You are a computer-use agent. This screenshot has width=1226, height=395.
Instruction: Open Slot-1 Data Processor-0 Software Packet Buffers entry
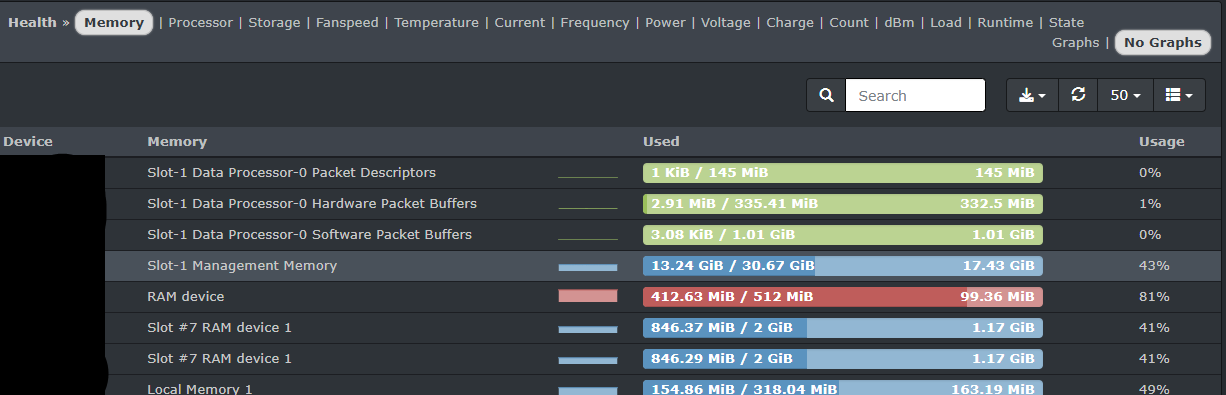pyautogui.click(x=309, y=234)
